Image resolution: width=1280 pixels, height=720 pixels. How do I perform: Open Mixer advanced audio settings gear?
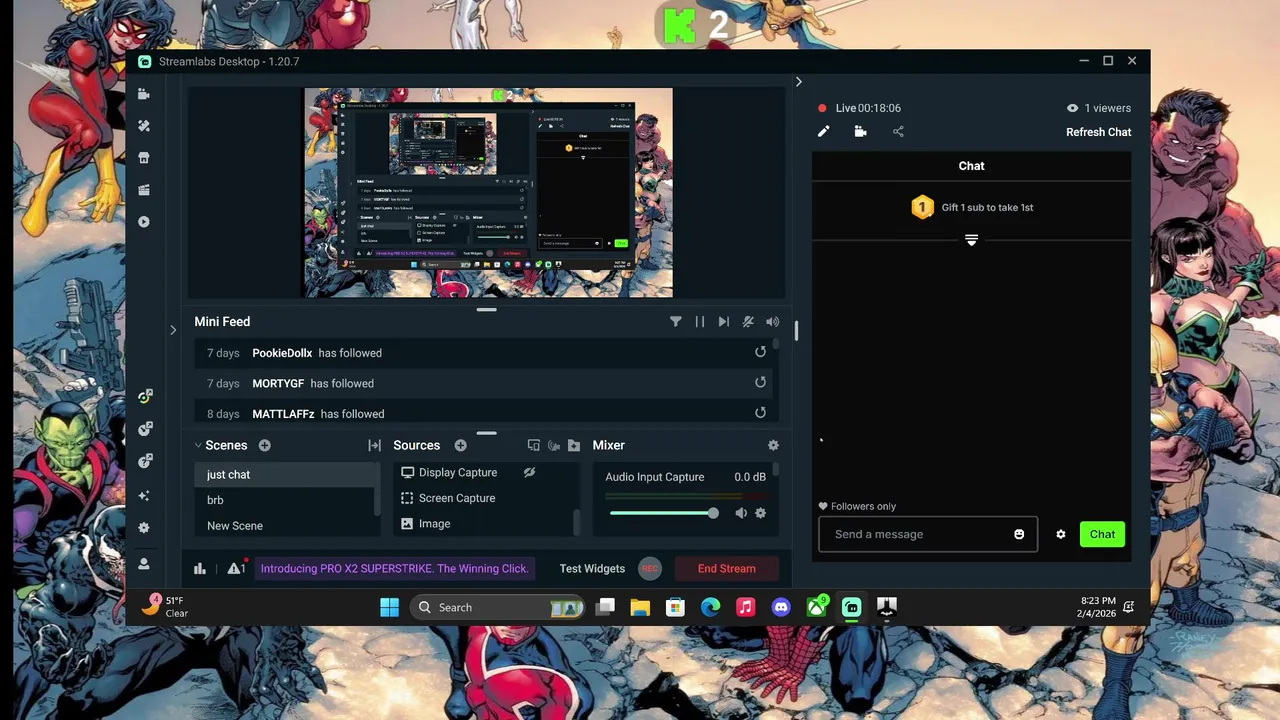[x=773, y=445]
